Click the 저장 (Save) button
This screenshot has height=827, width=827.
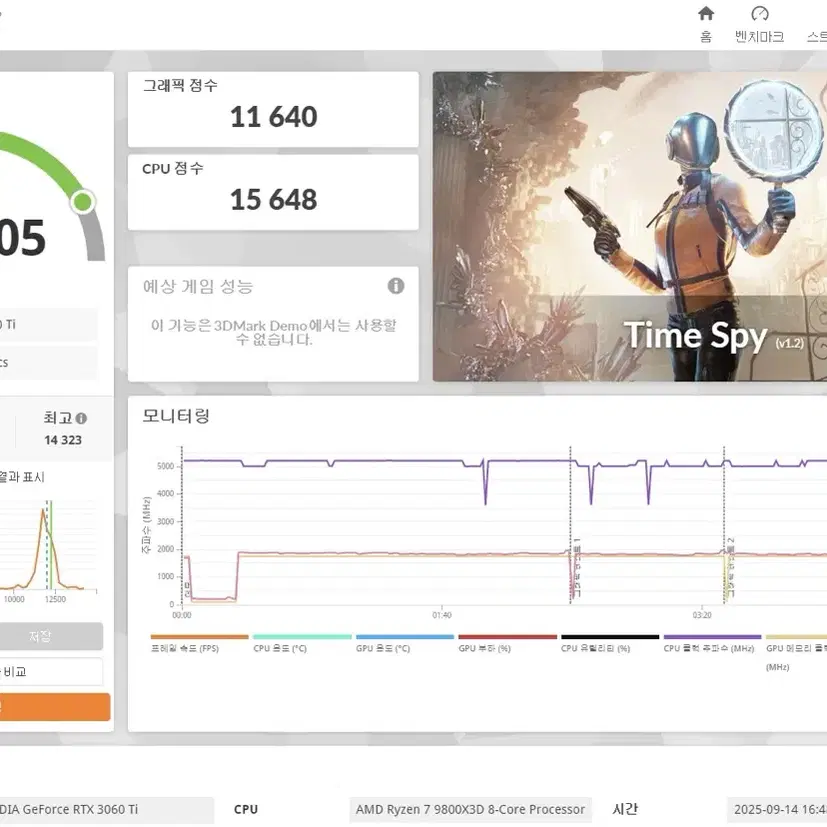[x=50, y=636]
